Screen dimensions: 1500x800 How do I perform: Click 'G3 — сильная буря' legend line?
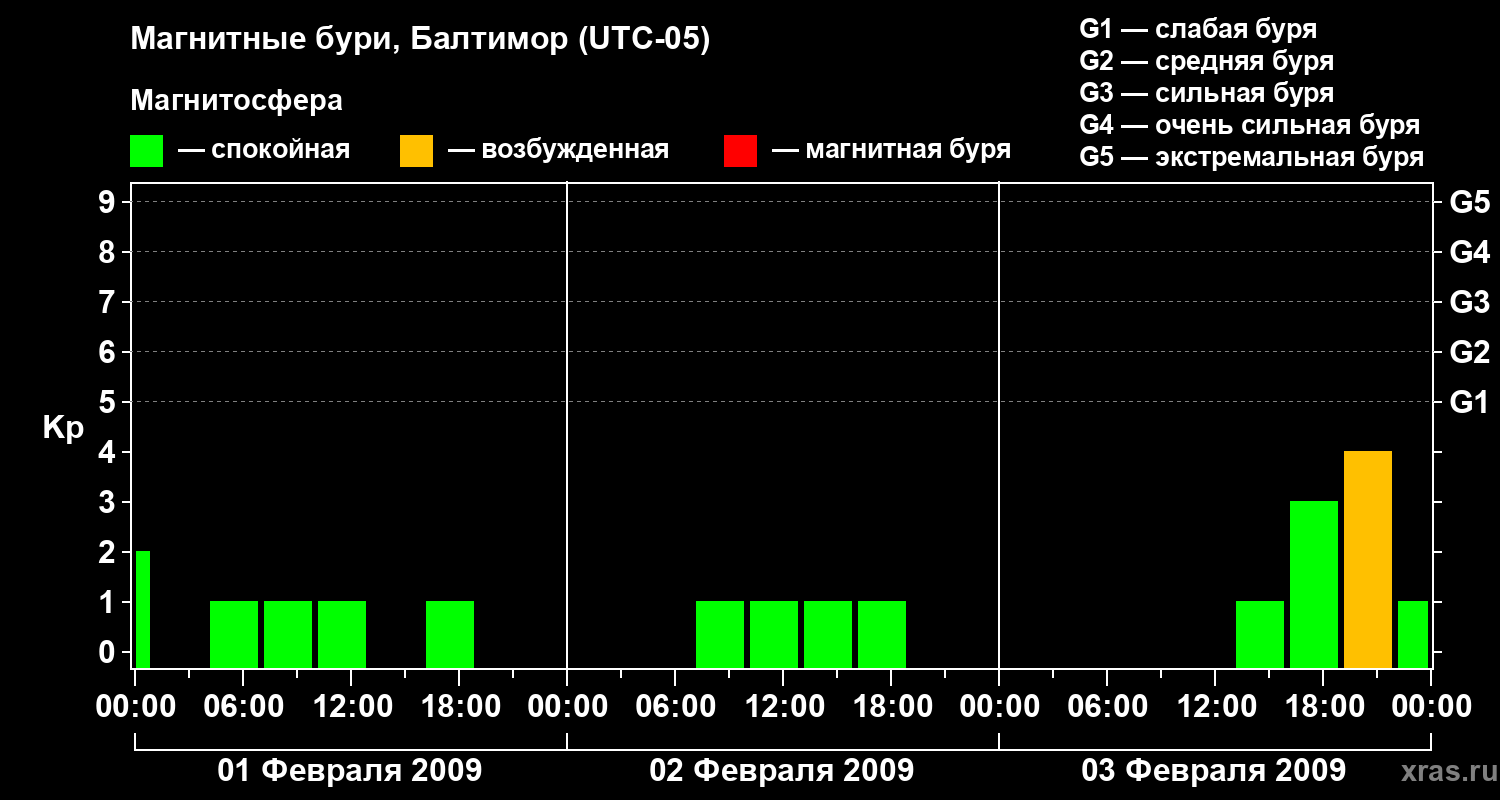(1206, 93)
